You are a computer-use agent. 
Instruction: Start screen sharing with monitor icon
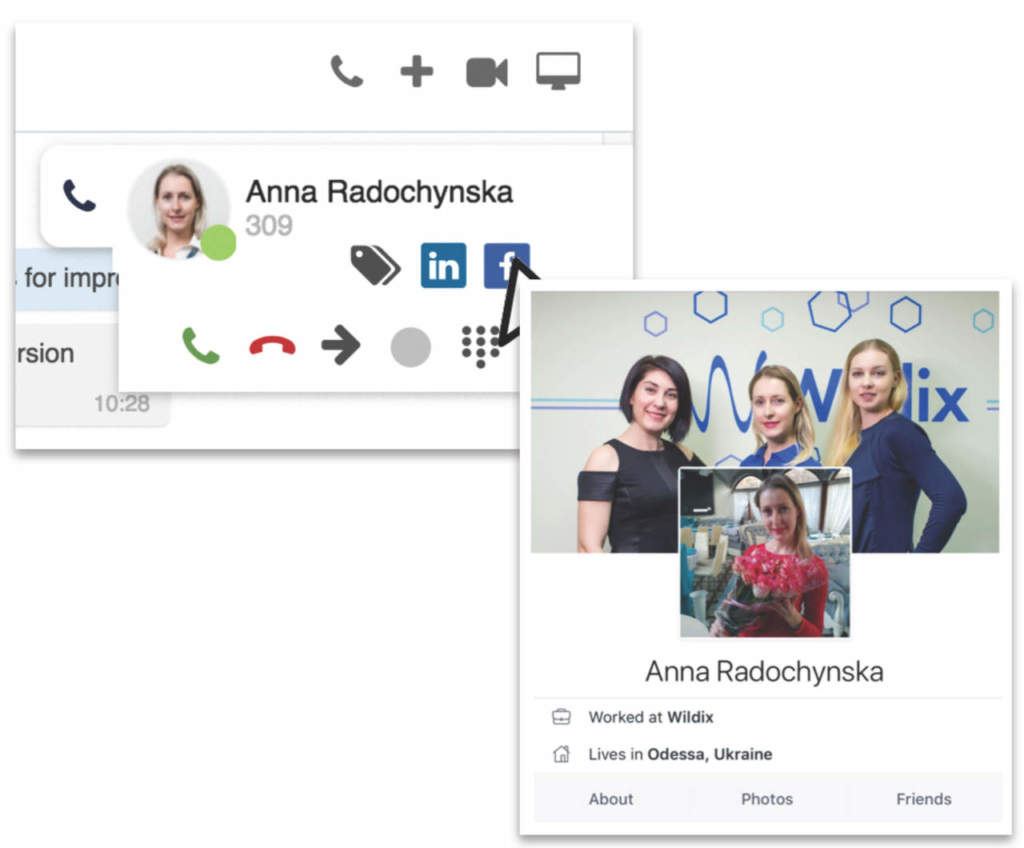click(558, 71)
